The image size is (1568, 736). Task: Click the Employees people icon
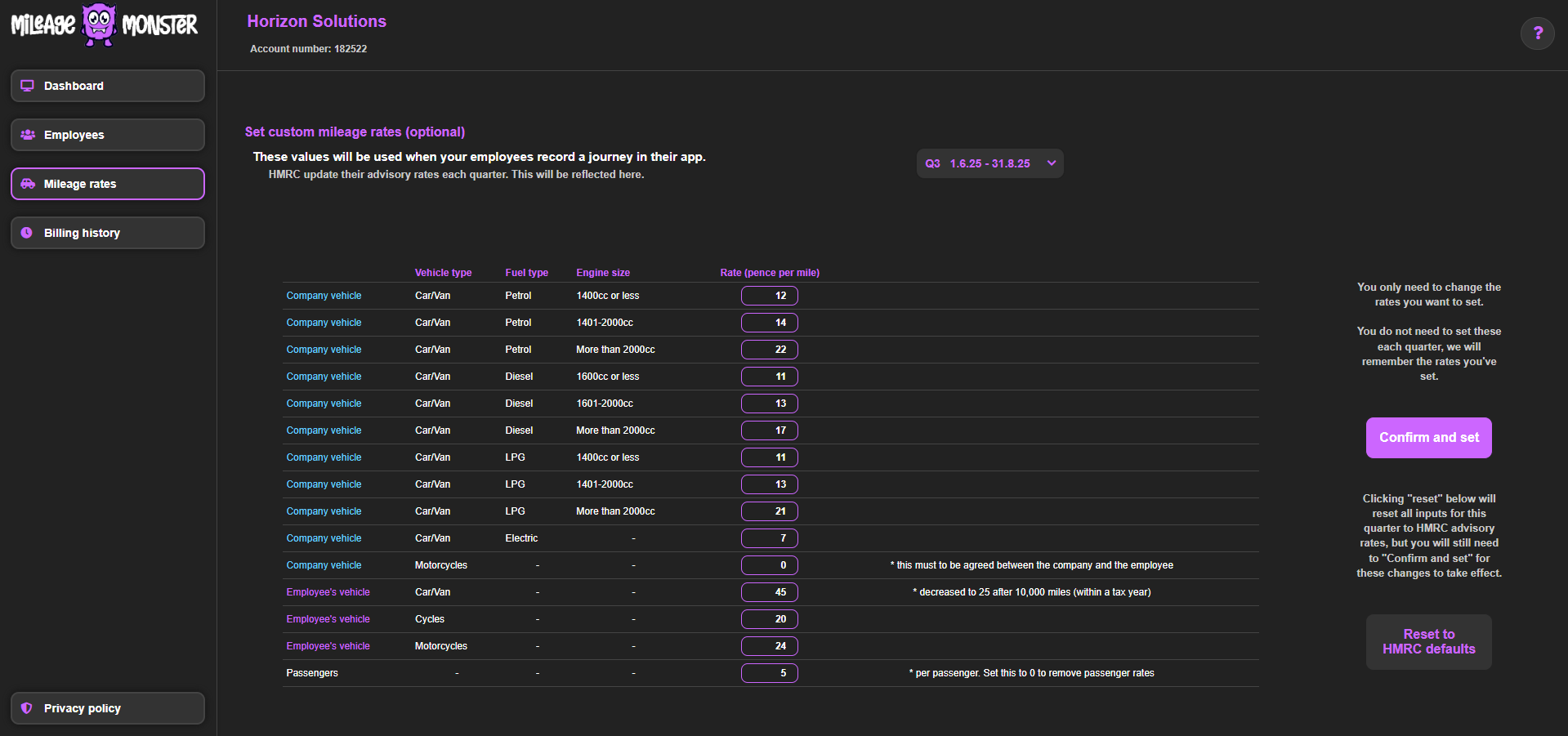point(28,135)
